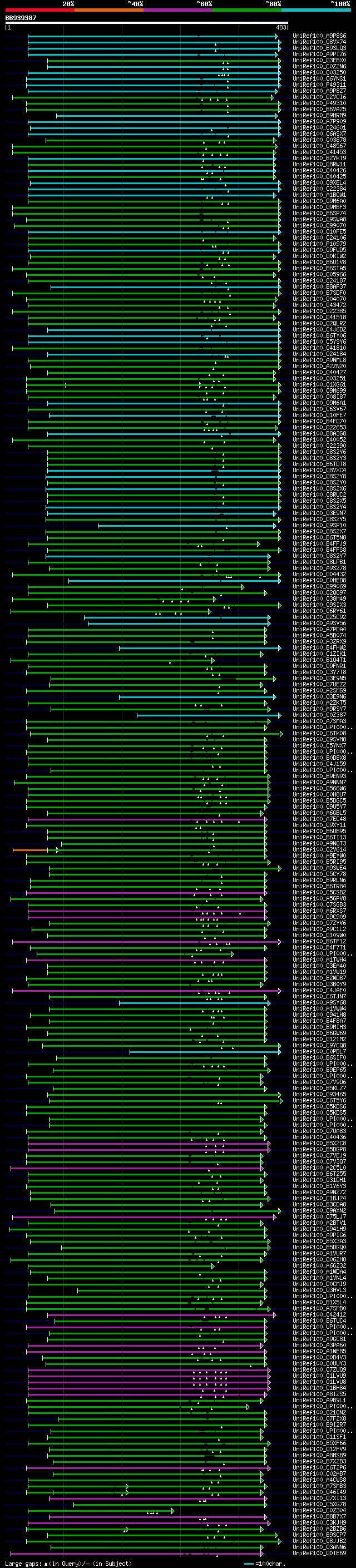Click the BB939387 query label
The height and width of the screenshot is (1568, 356).
point(21,18)
